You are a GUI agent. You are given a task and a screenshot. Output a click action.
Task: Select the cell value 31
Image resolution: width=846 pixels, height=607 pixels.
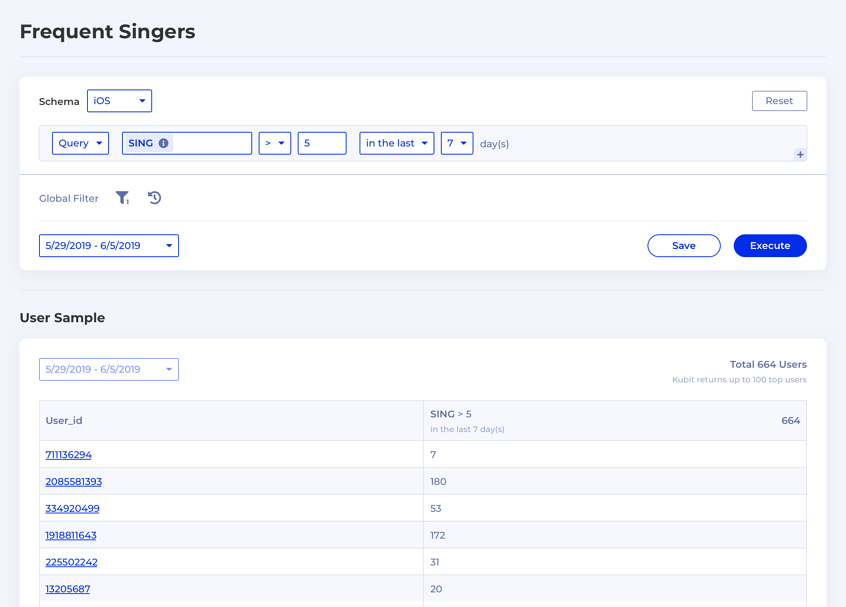pyautogui.click(x=434, y=562)
